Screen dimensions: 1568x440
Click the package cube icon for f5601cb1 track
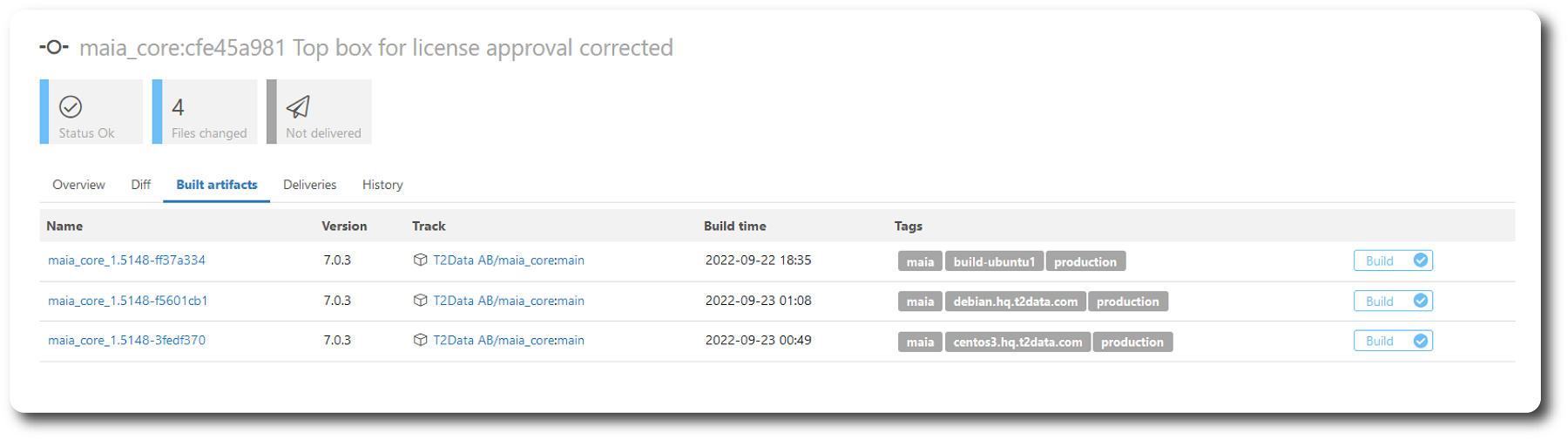tap(420, 300)
